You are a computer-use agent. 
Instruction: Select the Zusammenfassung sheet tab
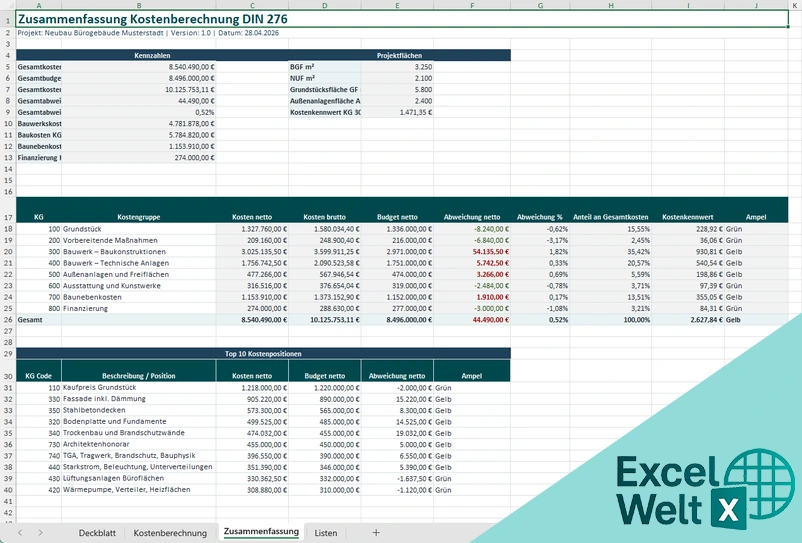point(261,533)
